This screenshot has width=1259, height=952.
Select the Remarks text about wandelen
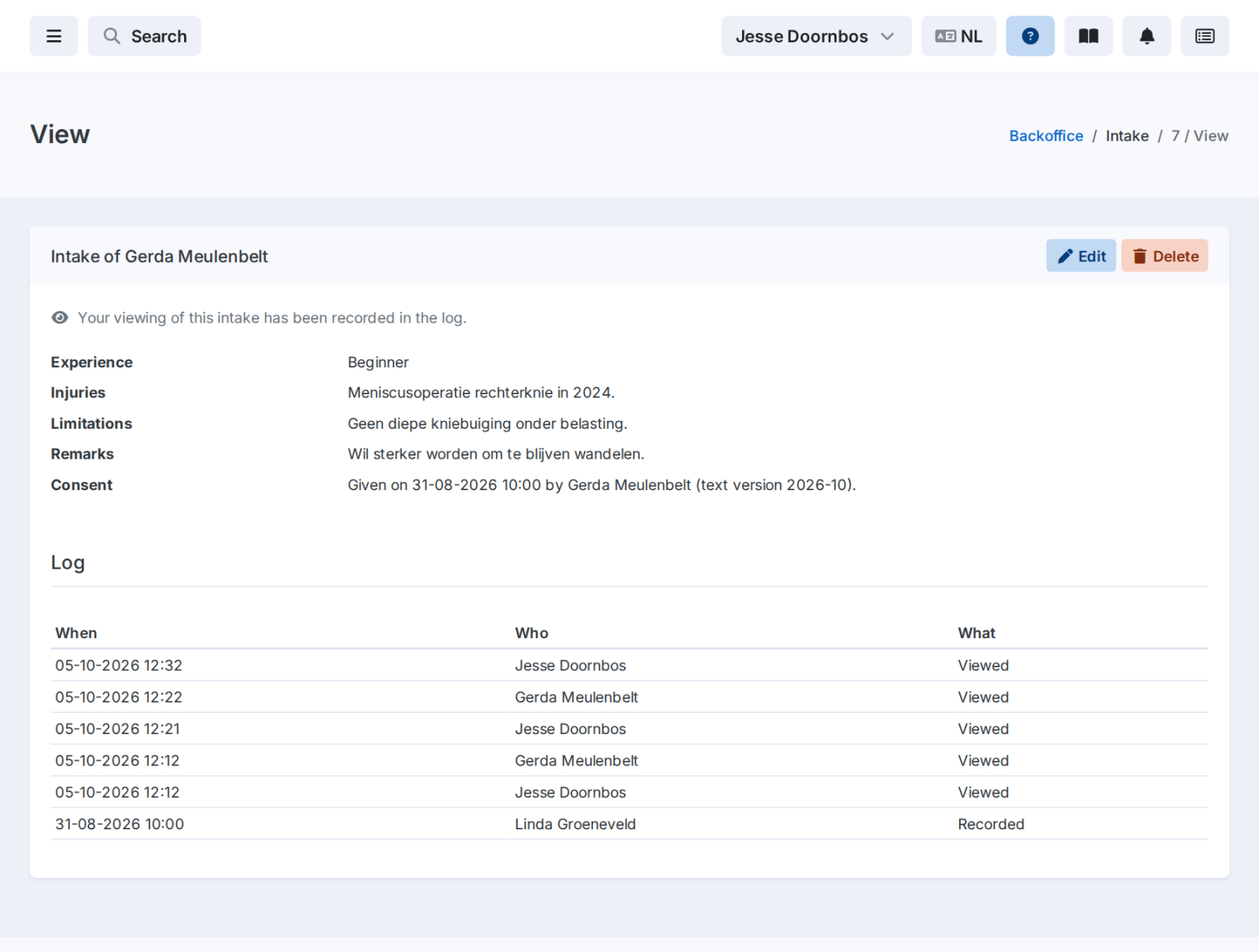[x=496, y=454]
